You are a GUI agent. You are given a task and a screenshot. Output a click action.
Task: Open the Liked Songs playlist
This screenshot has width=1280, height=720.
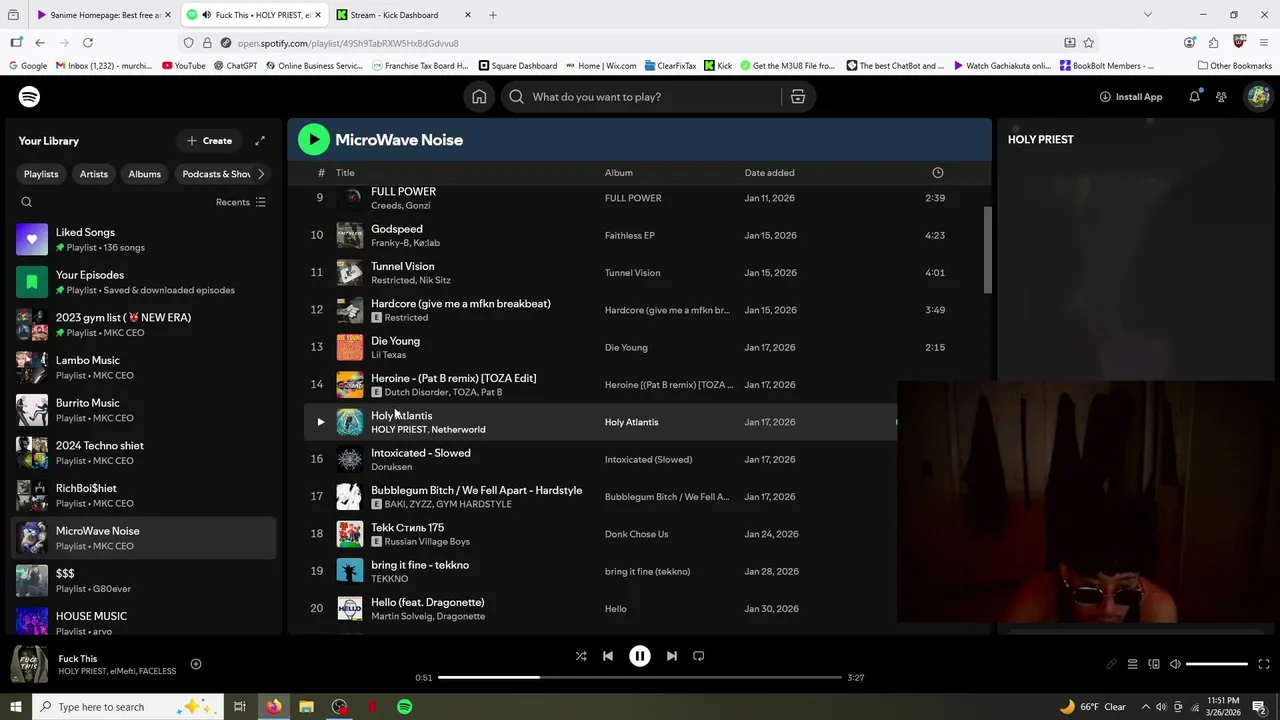[145, 240]
